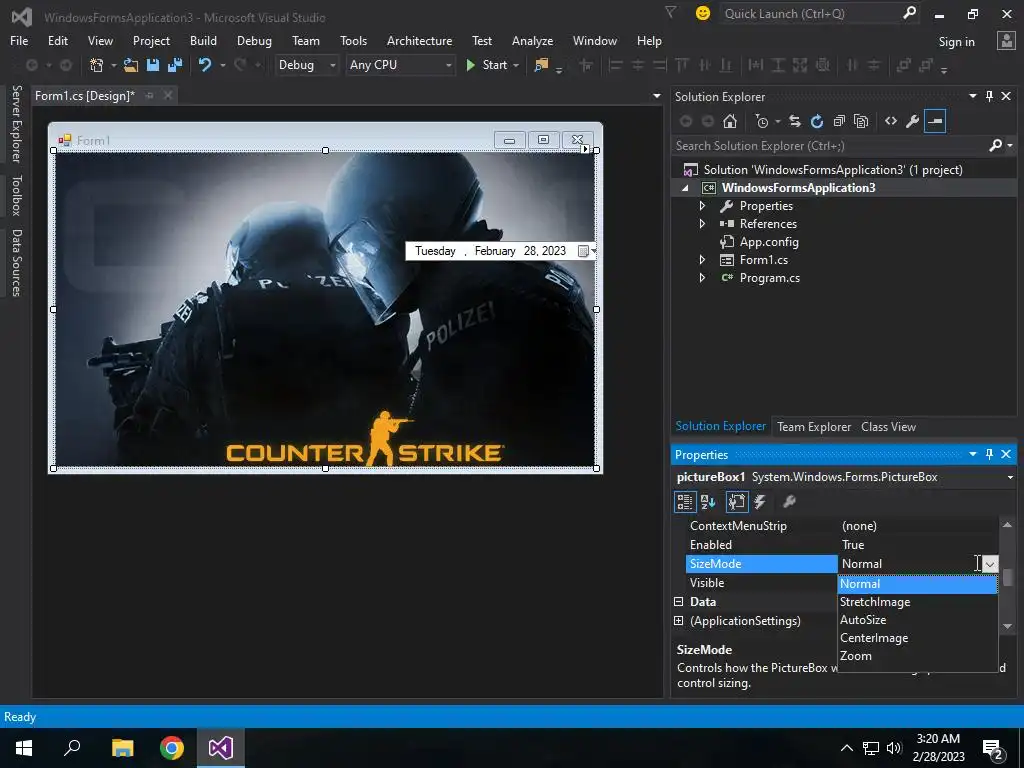Click View Code icon in Solution Explorer
The width and height of the screenshot is (1024, 768).
tap(891, 121)
